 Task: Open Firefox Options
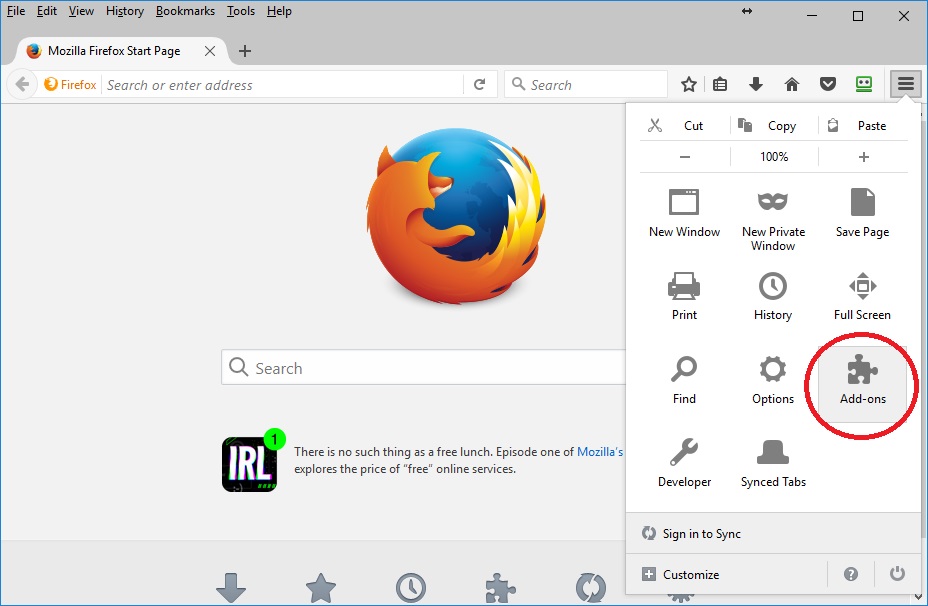pyautogui.click(x=772, y=381)
